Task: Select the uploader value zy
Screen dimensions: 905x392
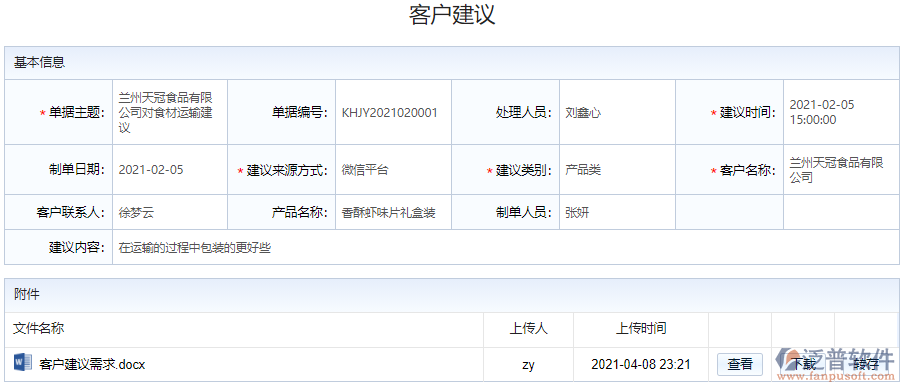Action: (x=528, y=365)
